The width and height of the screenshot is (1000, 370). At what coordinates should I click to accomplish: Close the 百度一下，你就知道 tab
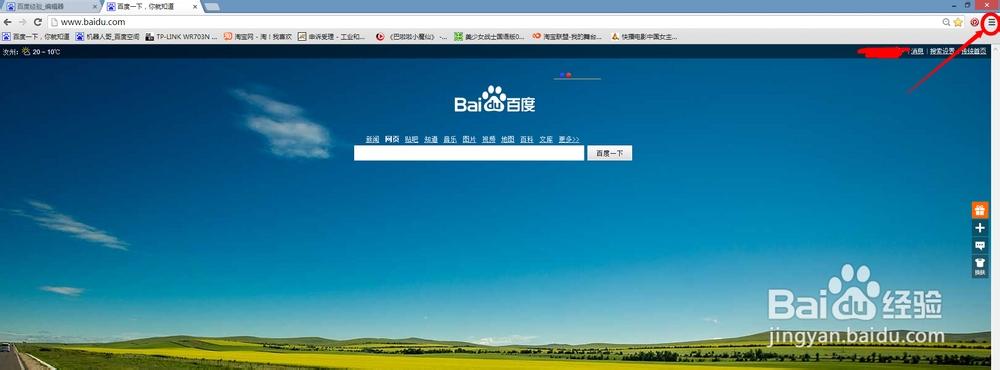point(196,6)
